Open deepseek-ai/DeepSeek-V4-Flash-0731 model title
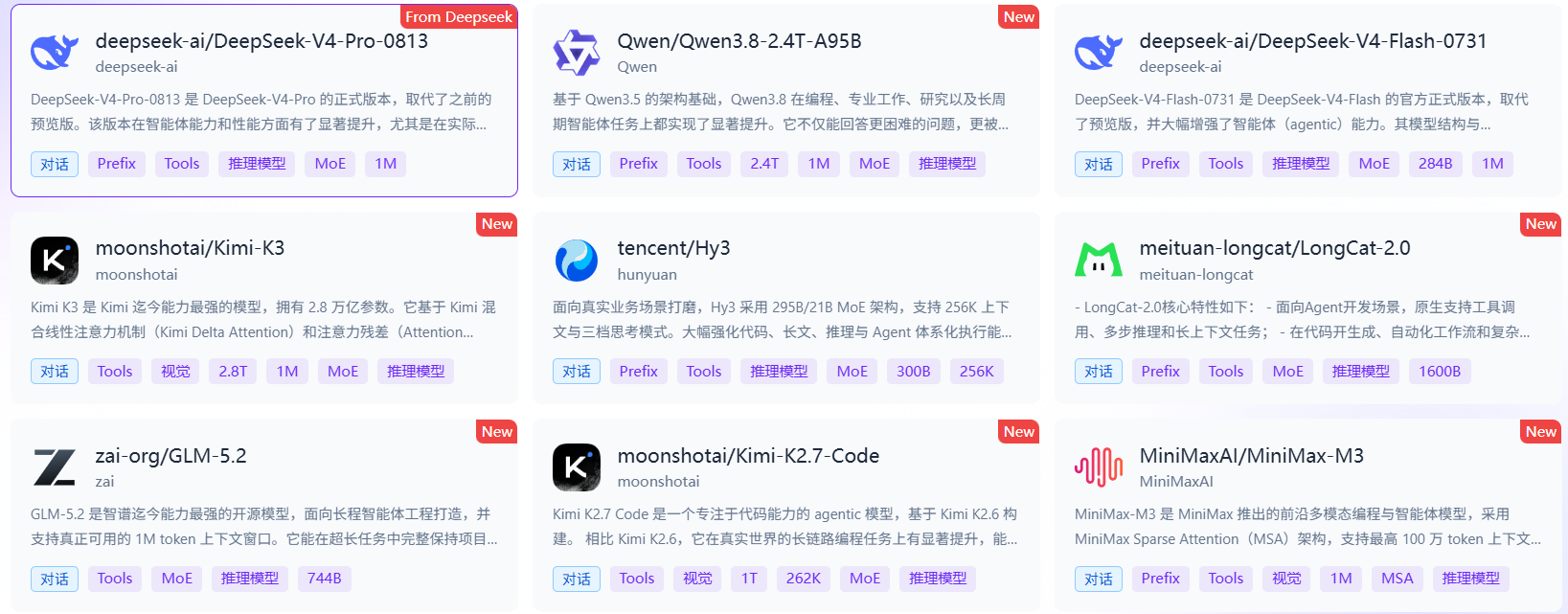Screen dimensions: 1568x614 click(1313, 41)
